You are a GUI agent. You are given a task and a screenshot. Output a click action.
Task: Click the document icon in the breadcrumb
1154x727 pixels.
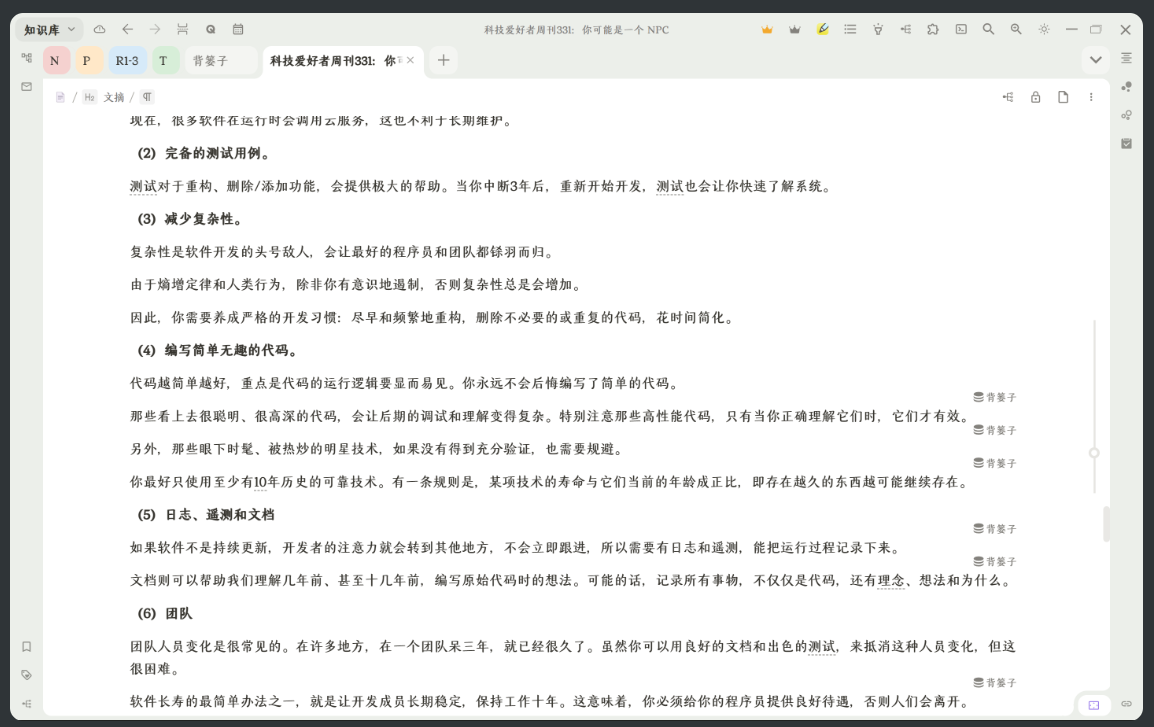[x=60, y=97]
